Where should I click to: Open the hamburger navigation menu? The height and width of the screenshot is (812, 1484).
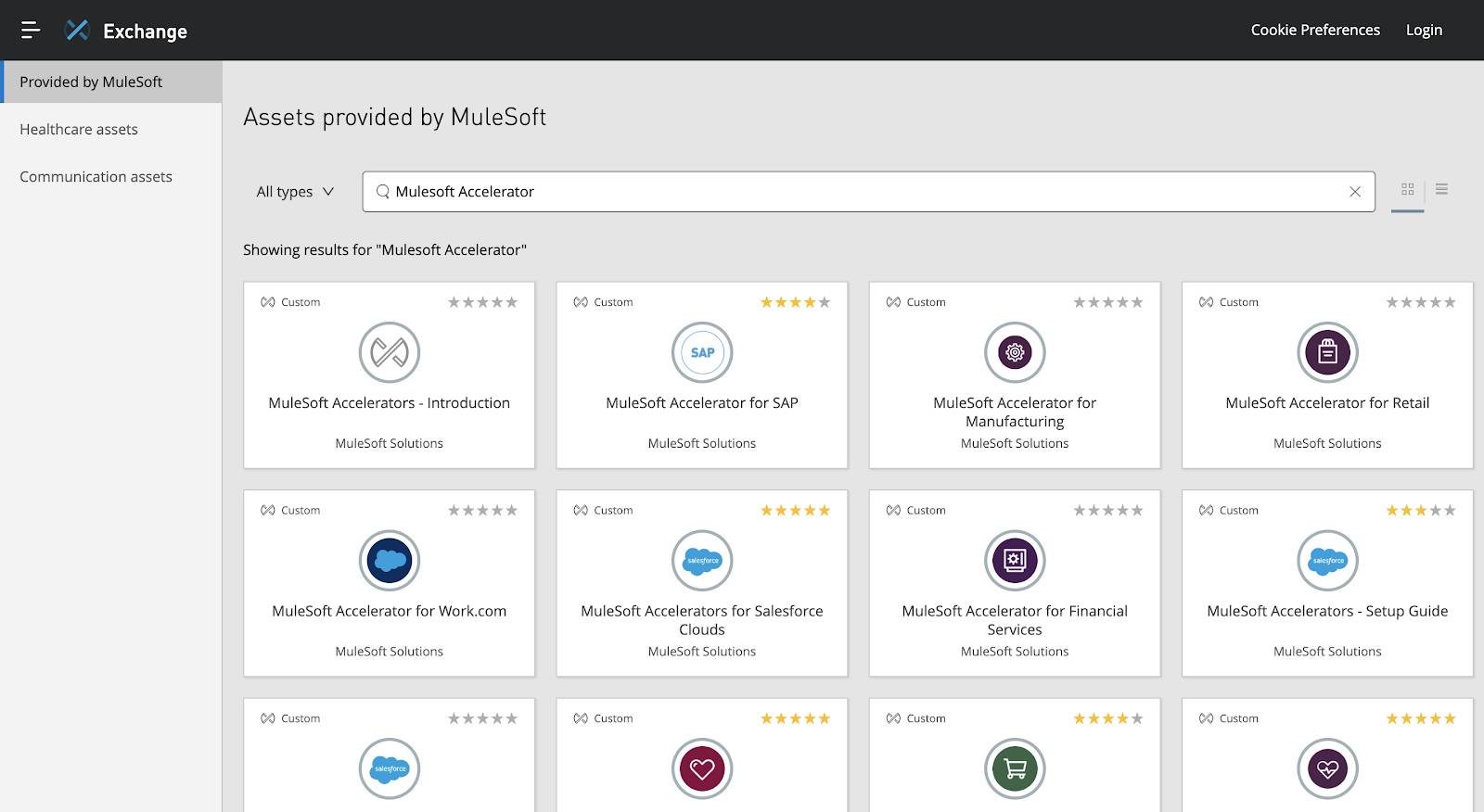coord(31,30)
